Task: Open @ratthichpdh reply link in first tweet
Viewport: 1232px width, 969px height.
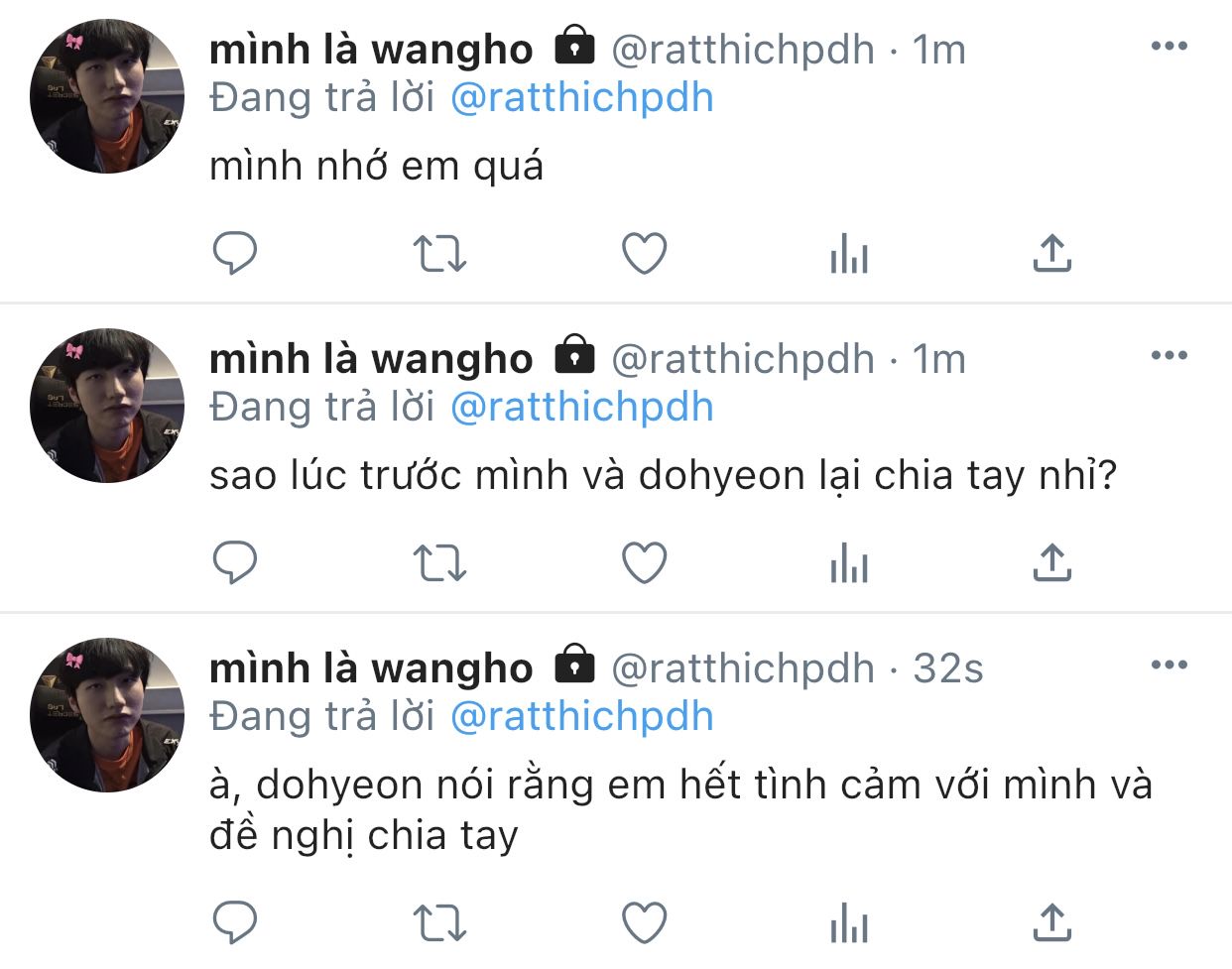Action: click(x=582, y=98)
